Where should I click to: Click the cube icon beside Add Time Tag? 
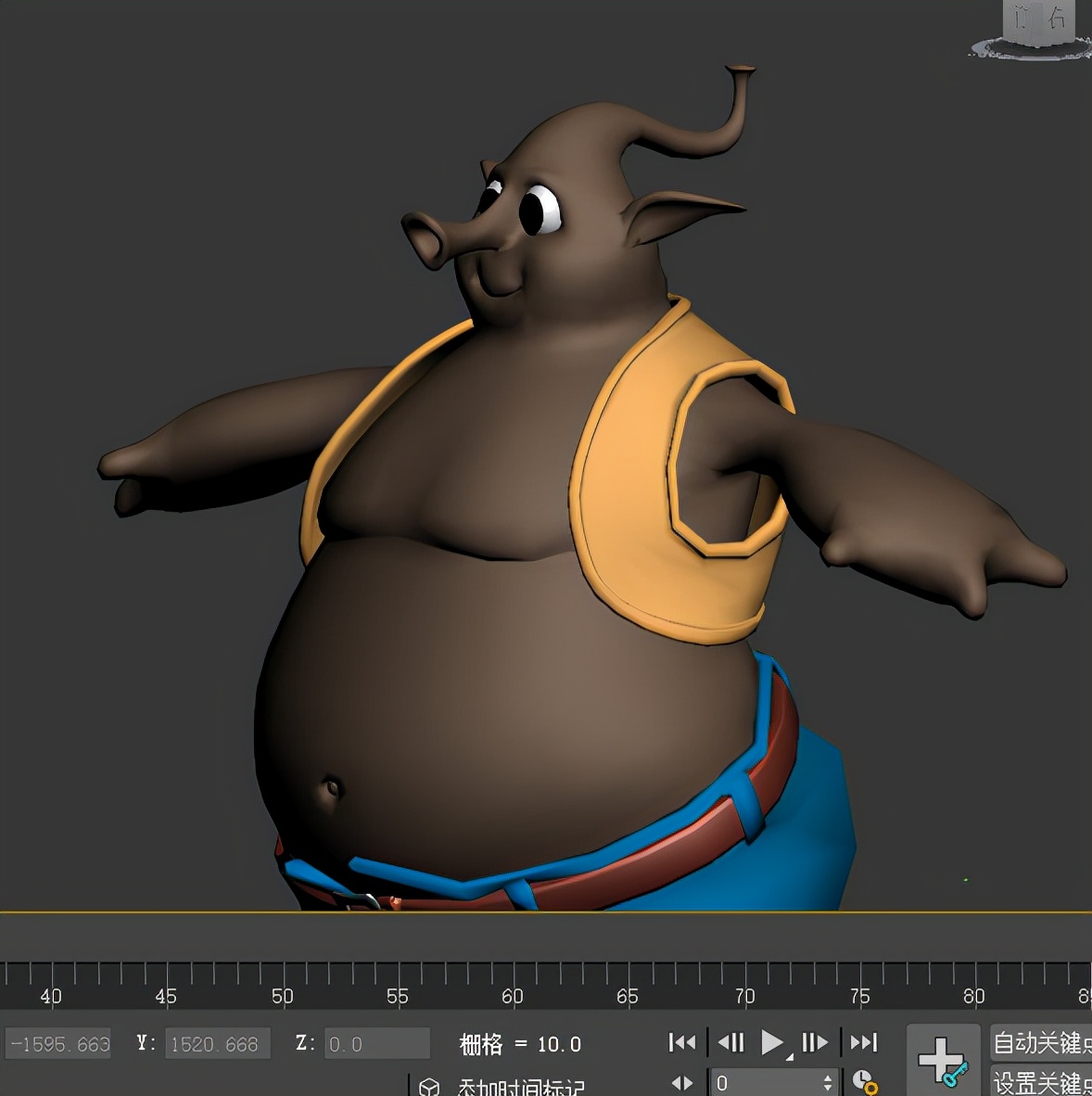click(x=429, y=1087)
